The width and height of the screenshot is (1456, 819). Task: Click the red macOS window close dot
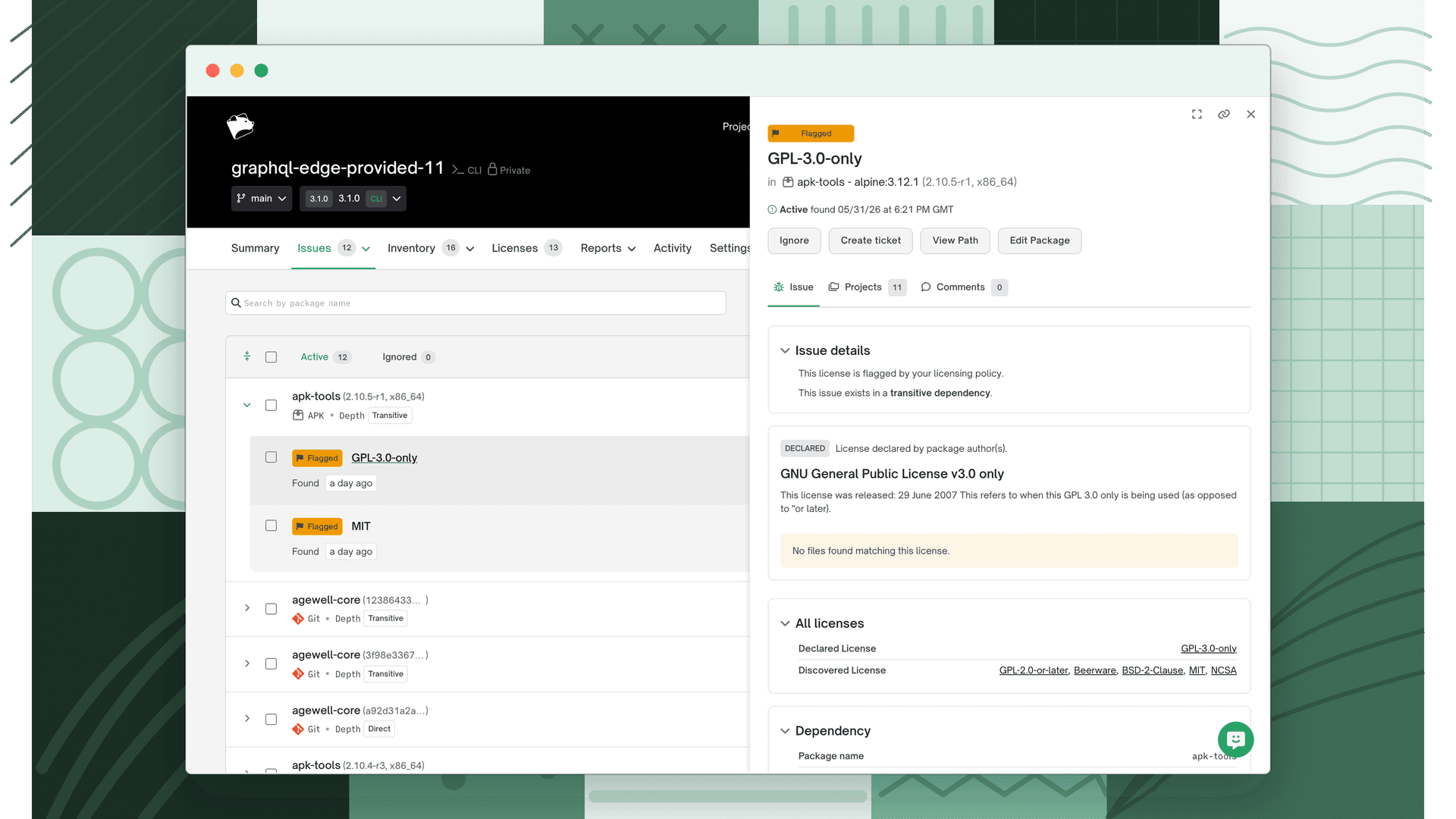point(212,71)
